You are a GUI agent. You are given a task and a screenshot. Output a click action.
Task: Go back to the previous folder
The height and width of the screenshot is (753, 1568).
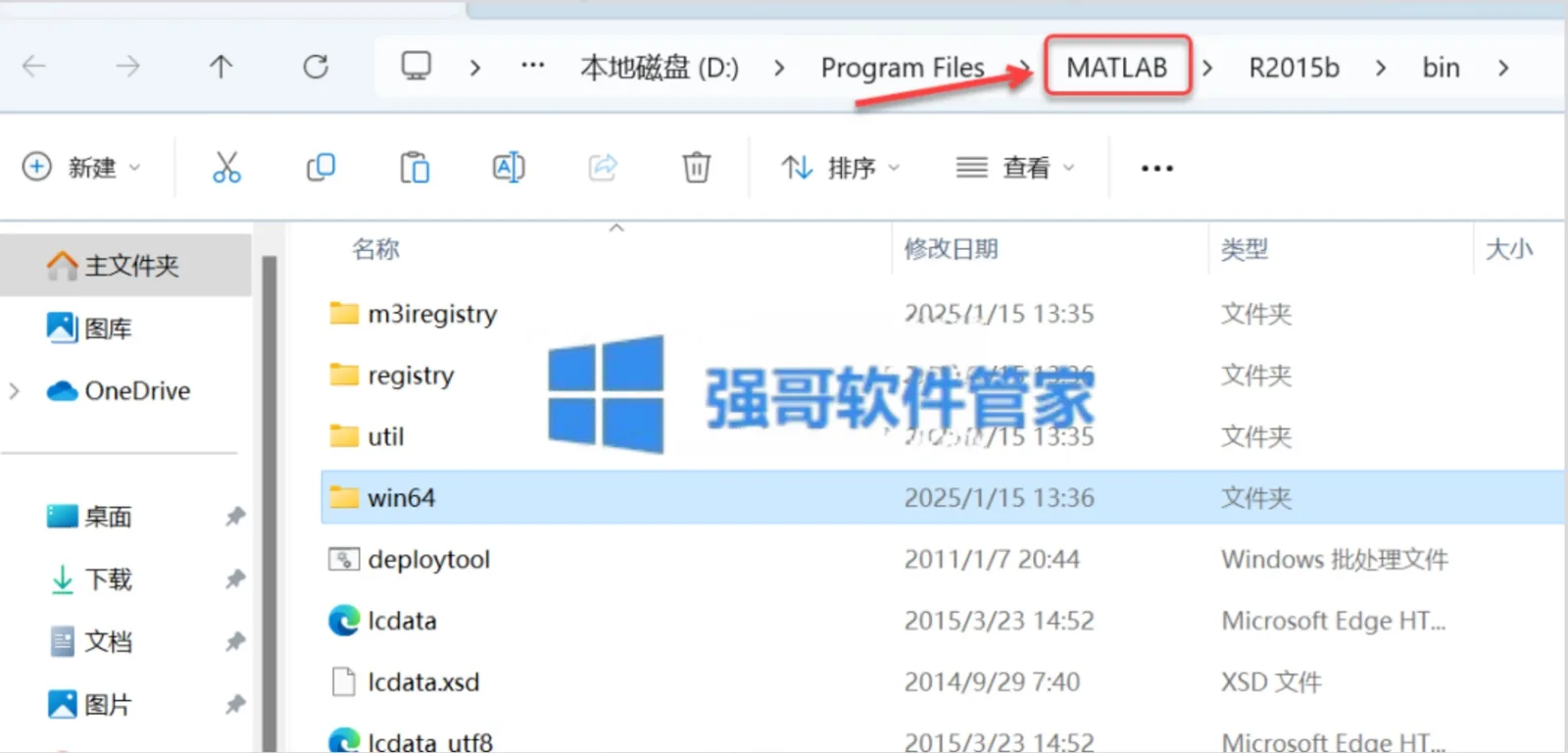tap(34, 67)
